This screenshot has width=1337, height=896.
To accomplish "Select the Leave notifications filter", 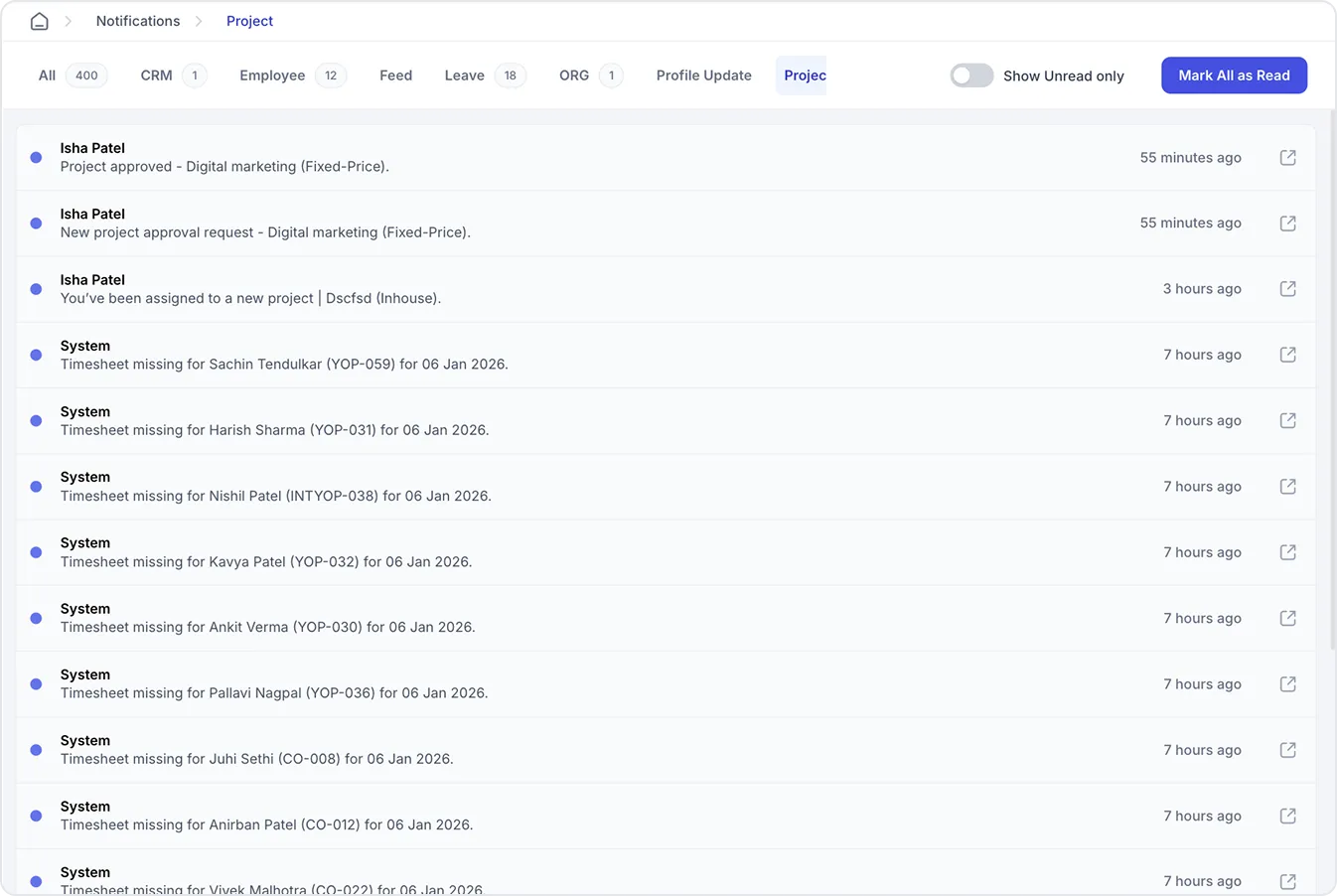I will 464,75.
